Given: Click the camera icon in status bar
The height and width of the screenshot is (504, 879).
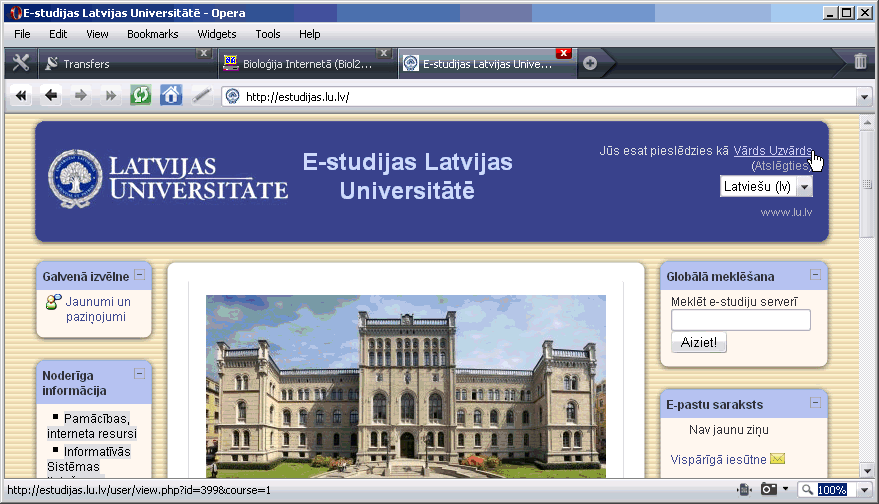Looking at the screenshot, I should (769, 489).
